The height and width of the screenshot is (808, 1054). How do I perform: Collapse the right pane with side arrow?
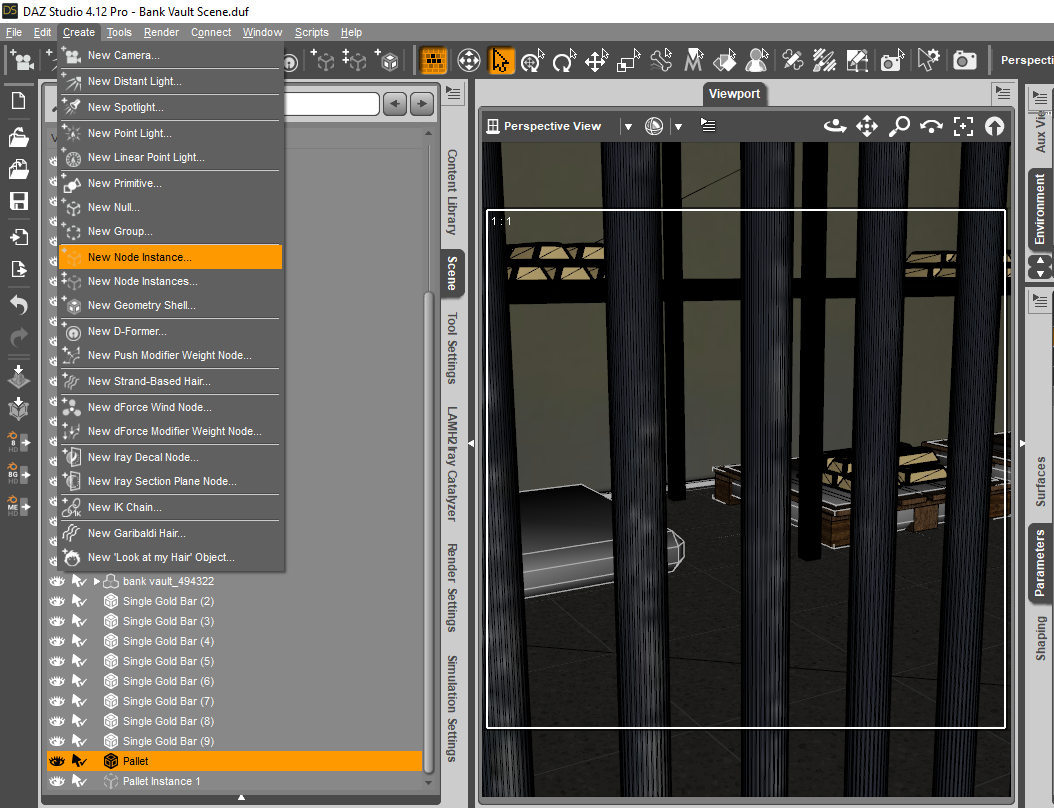(1022, 444)
